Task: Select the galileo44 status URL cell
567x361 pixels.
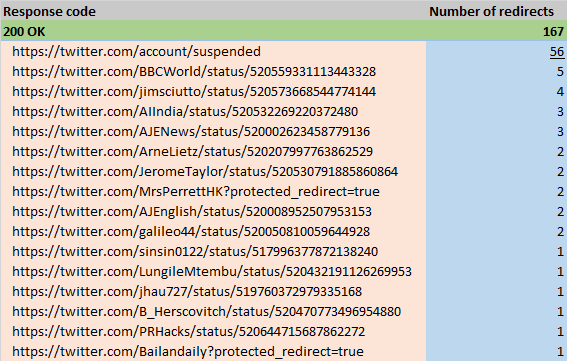Action: (x=191, y=232)
